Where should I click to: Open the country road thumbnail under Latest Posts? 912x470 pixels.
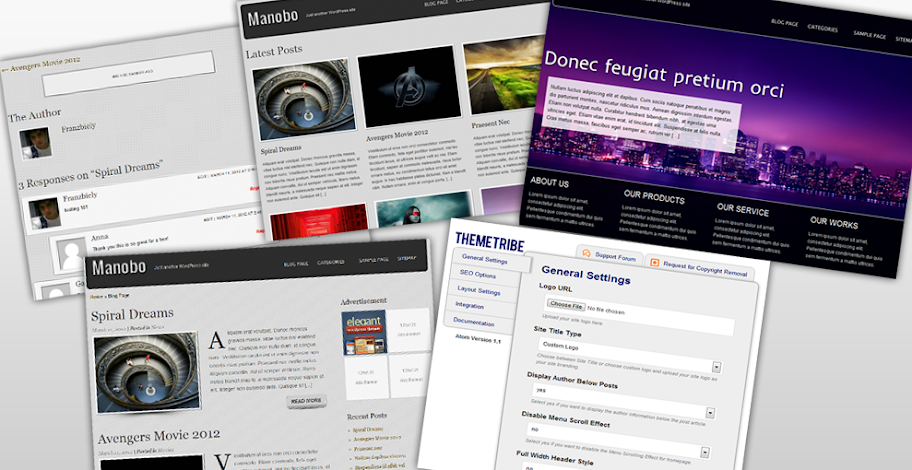pyautogui.click(x=504, y=74)
